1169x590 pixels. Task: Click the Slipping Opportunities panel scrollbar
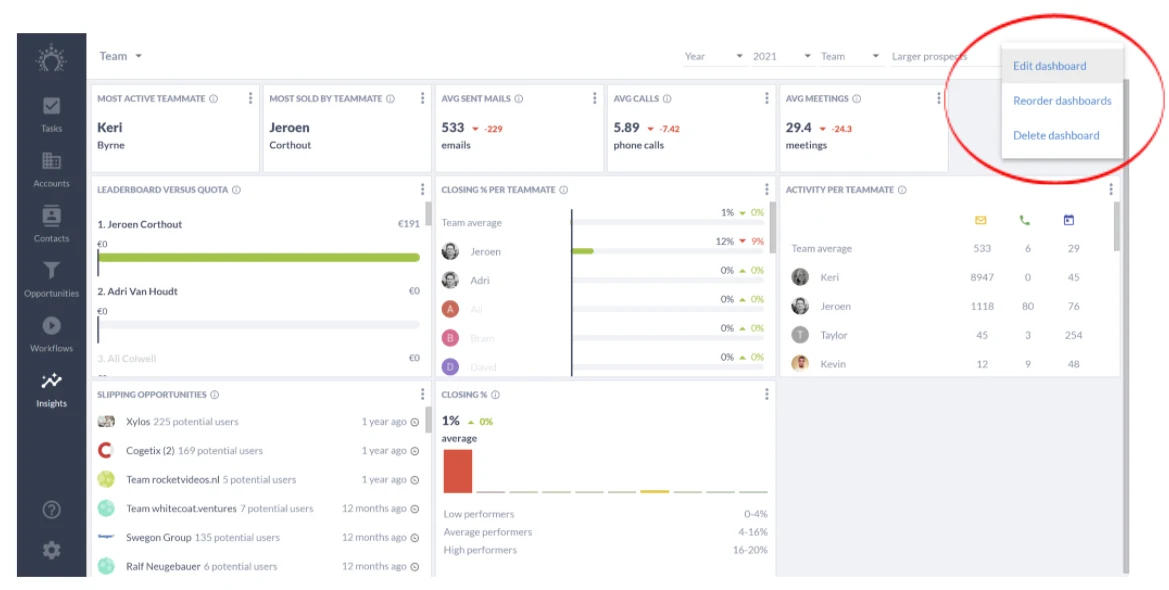428,420
